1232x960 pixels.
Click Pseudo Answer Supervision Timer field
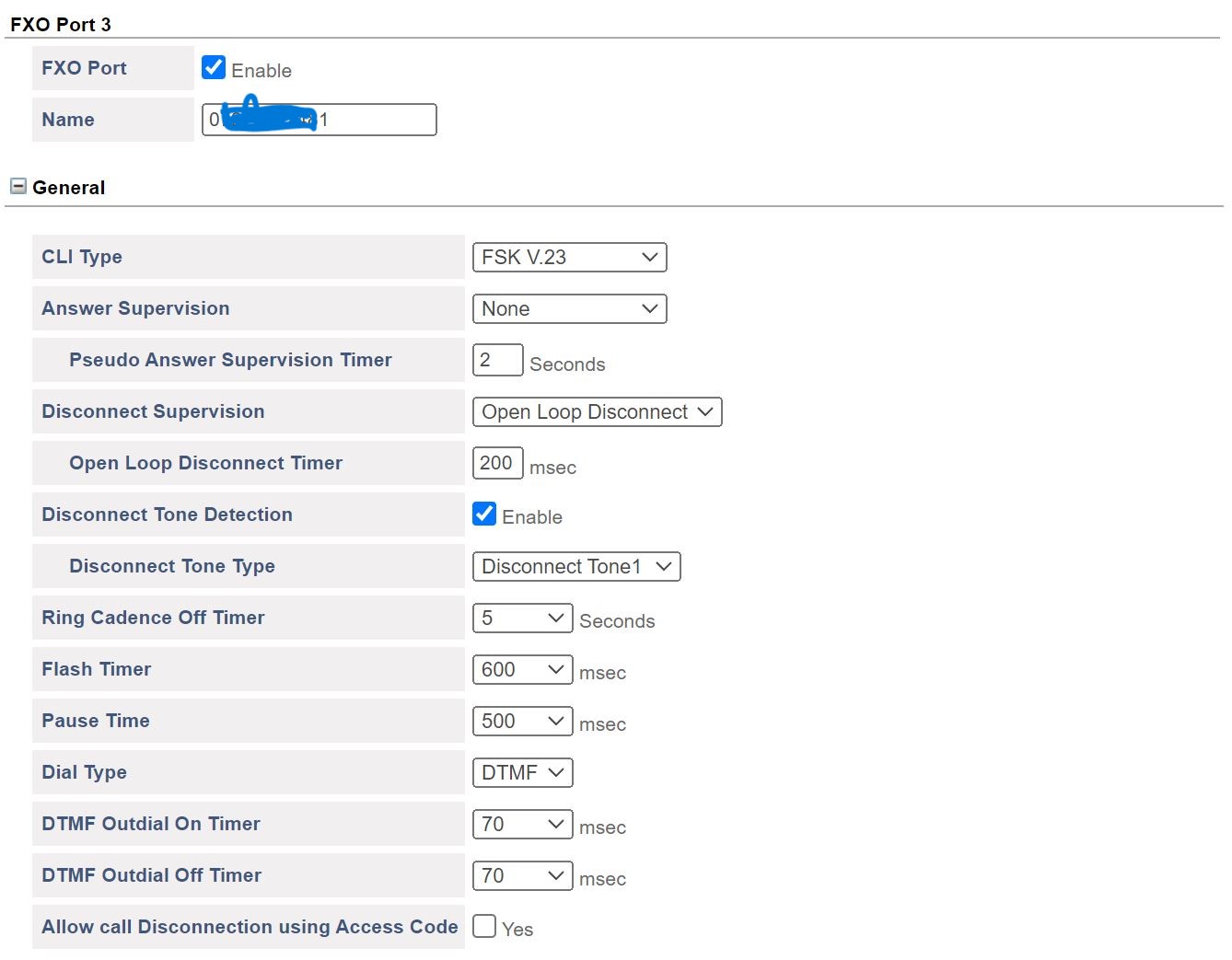[x=497, y=360]
